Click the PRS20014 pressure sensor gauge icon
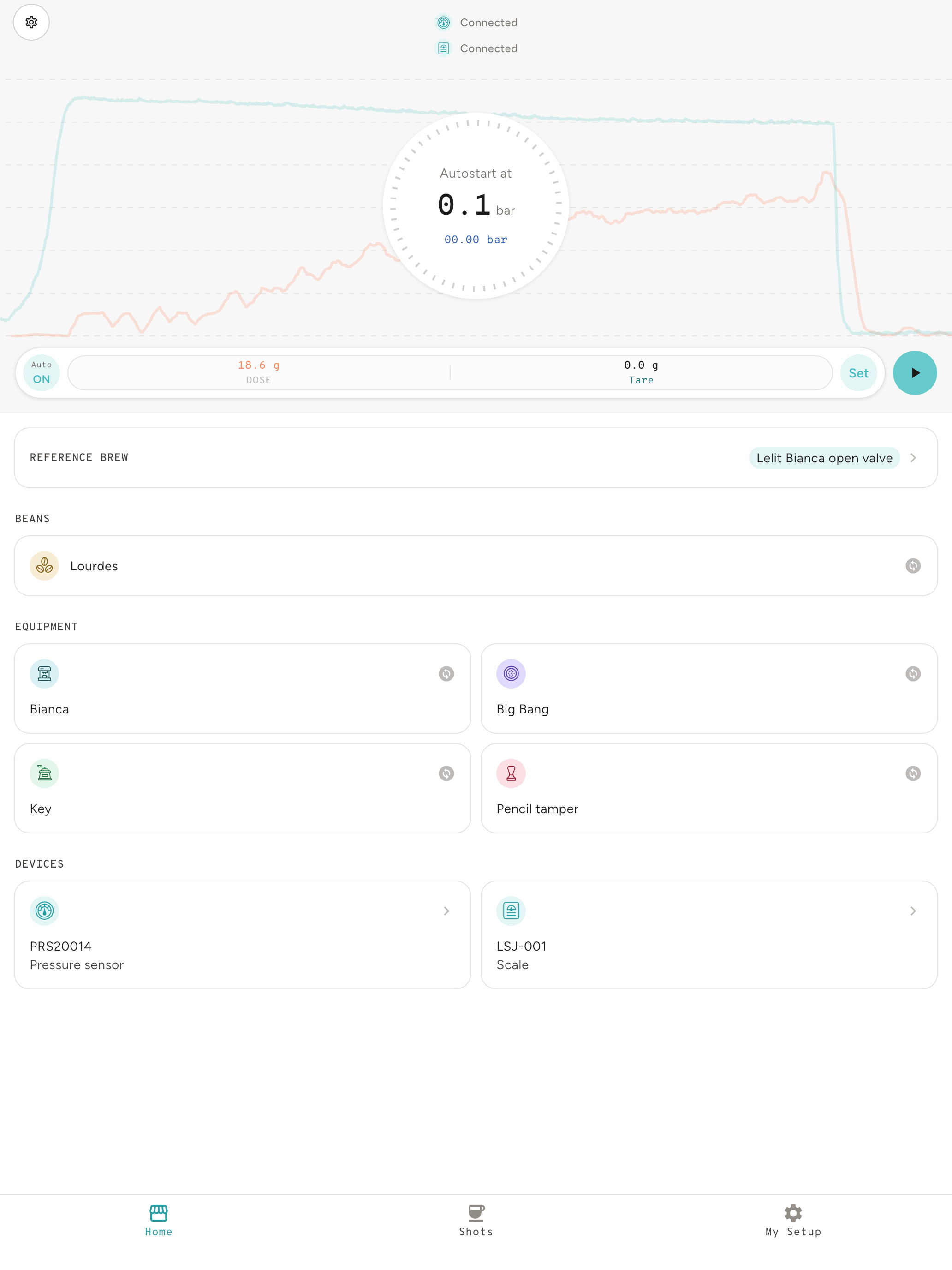This screenshot has width=952, height=1270. (x=44, y=911)
